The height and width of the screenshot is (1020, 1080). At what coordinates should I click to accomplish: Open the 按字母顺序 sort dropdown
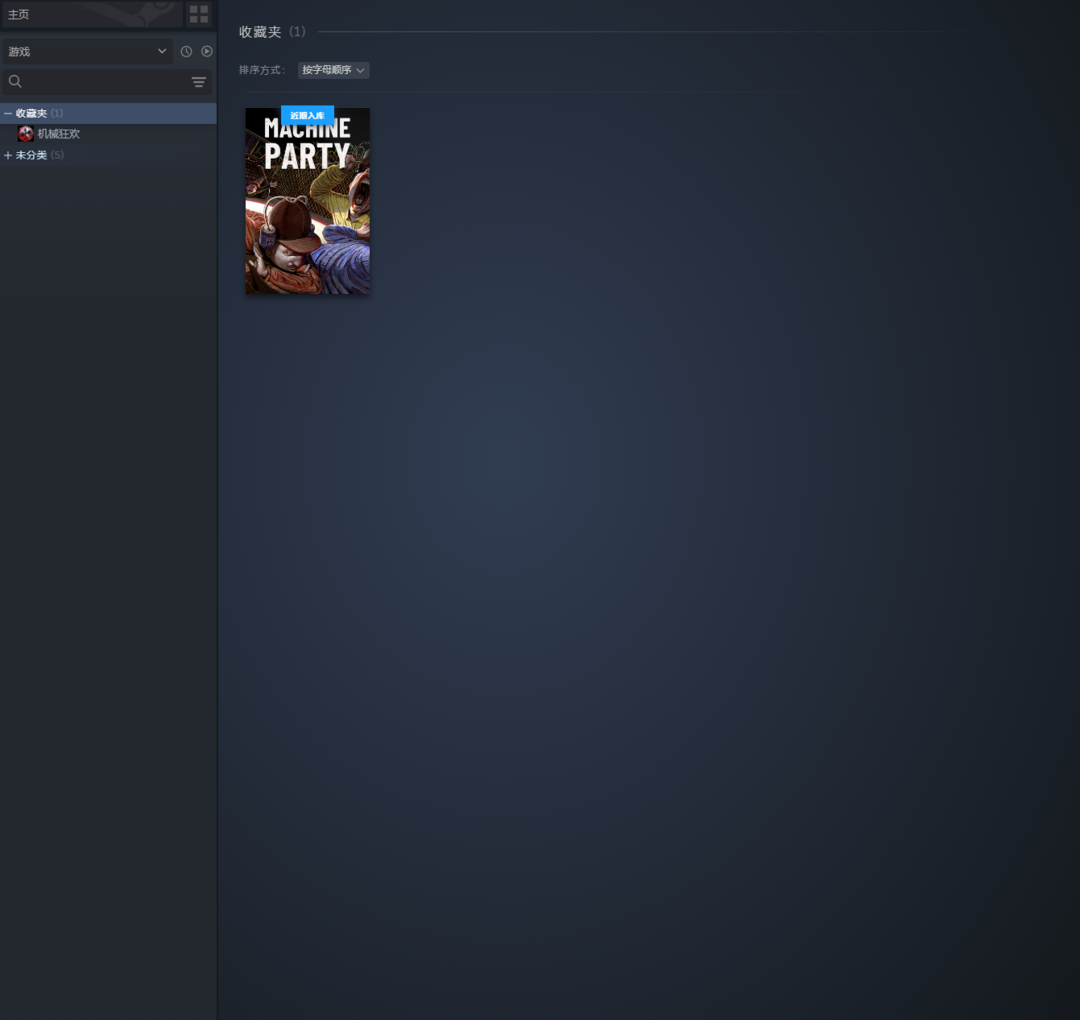(x=333, y=70)
